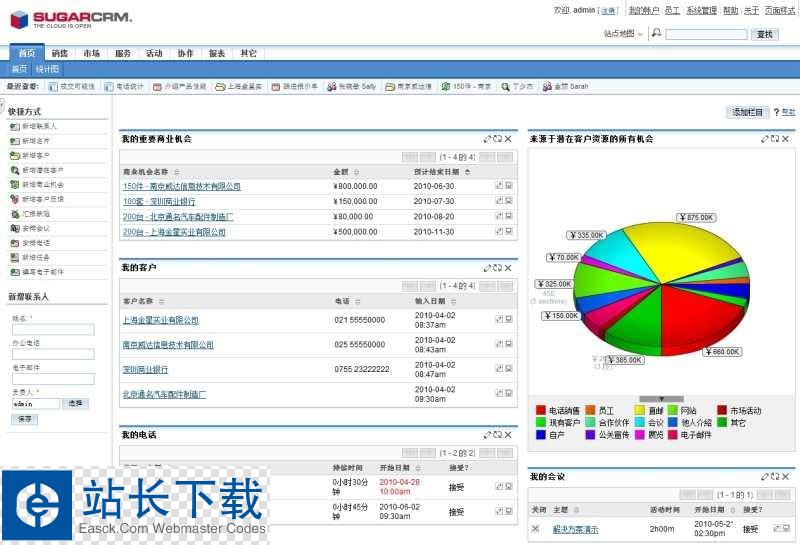Click edit icon on the 025 55550000 customer row
Screen dimensions: 800x545
[499, 344]
